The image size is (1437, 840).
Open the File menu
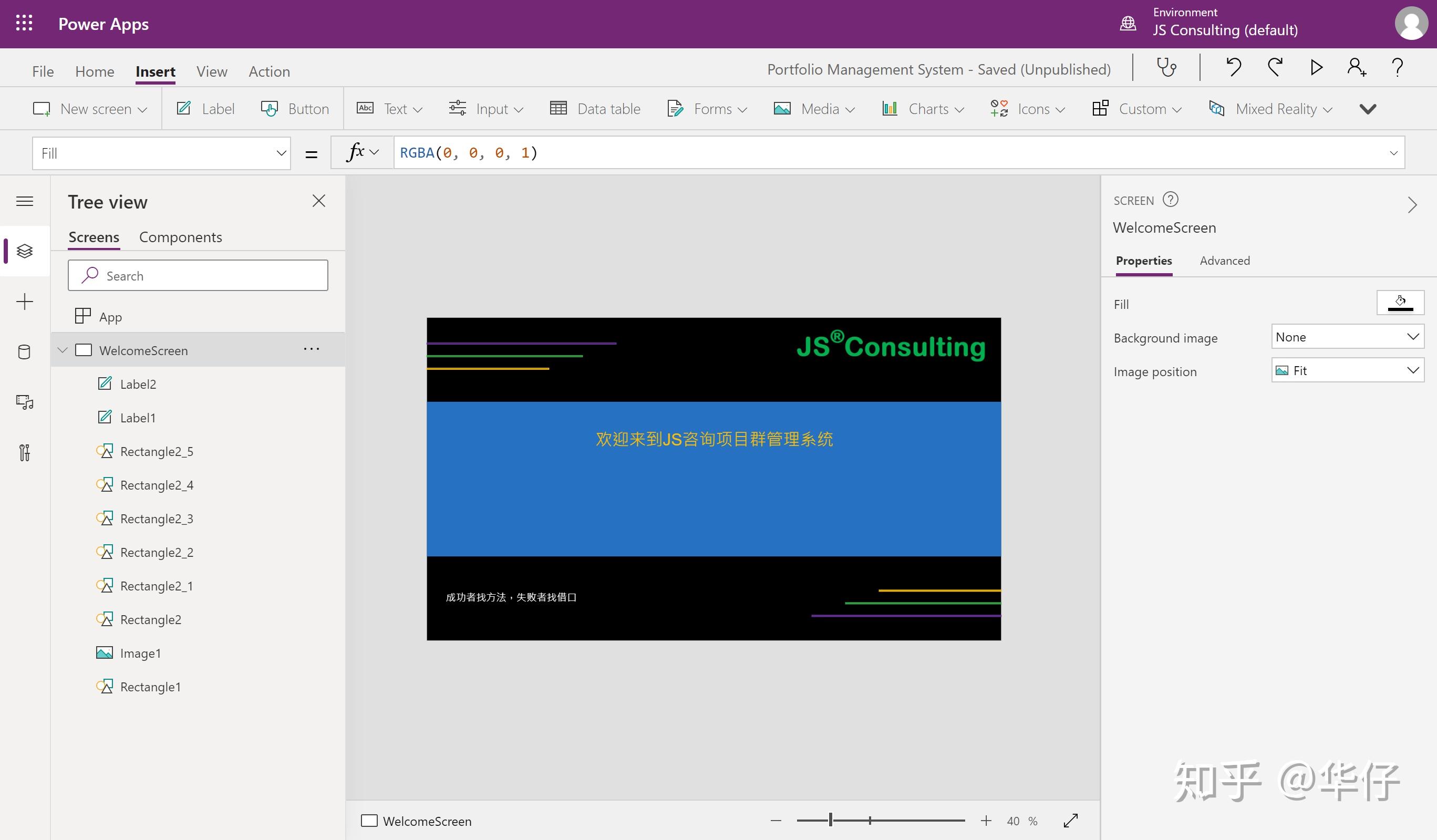click(x=43, y=71)
